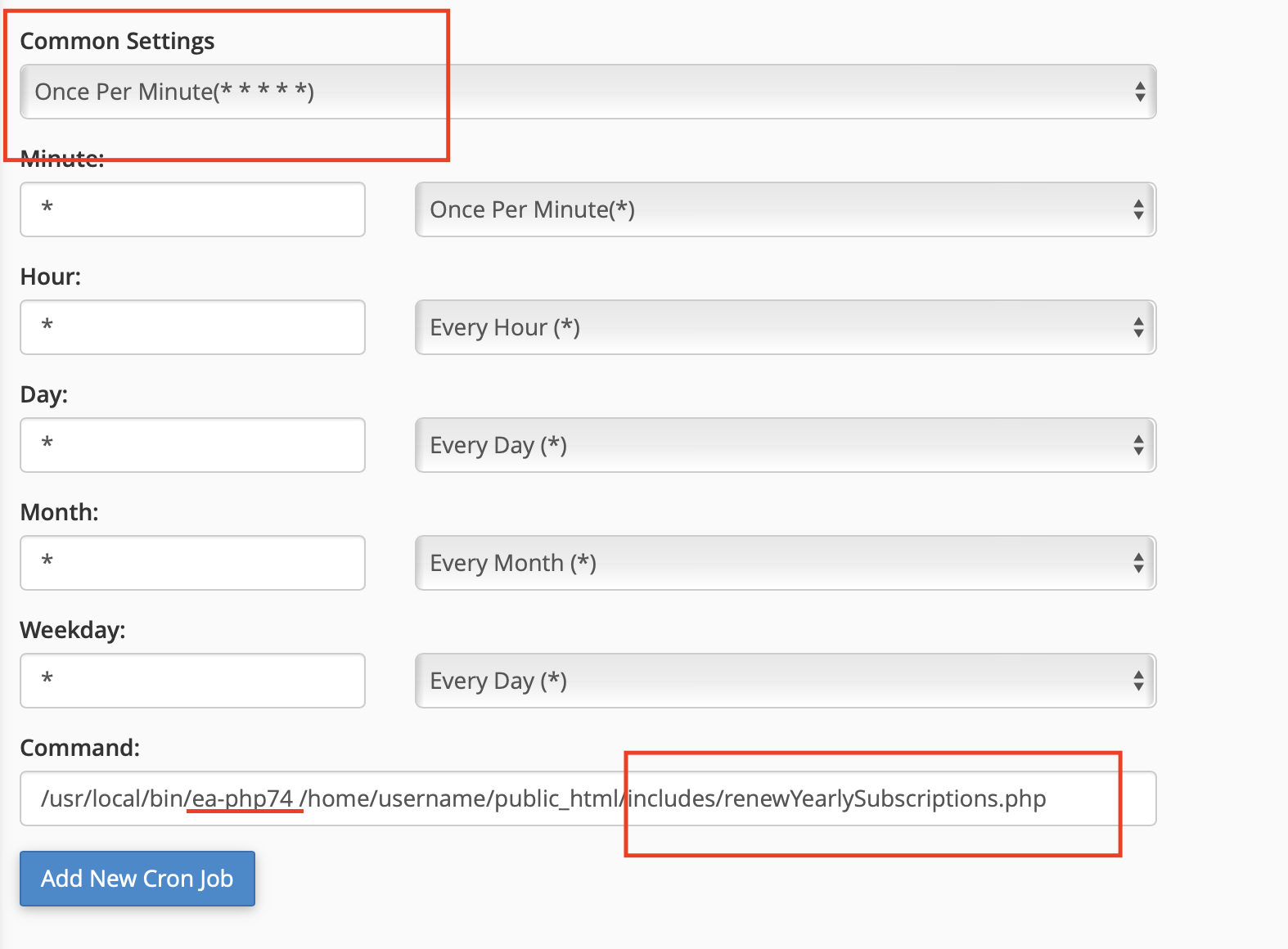Click the Weekday text input field
This screenshot has height=949, width=1288.
pyautogui.click(x=192, y=681)
